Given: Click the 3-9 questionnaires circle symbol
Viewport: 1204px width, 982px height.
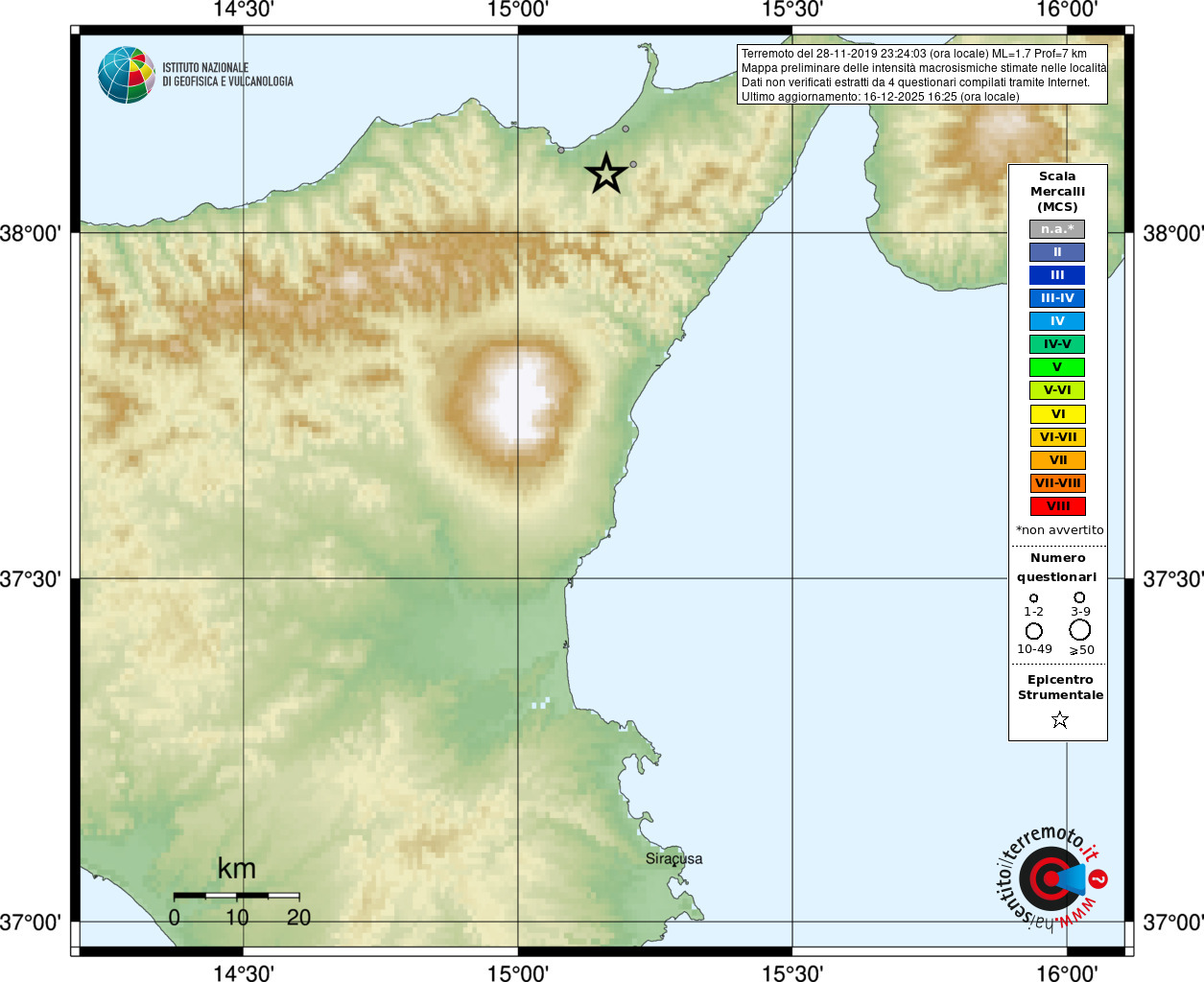Looking at the screenshot, I should [x=1079, y=597].
